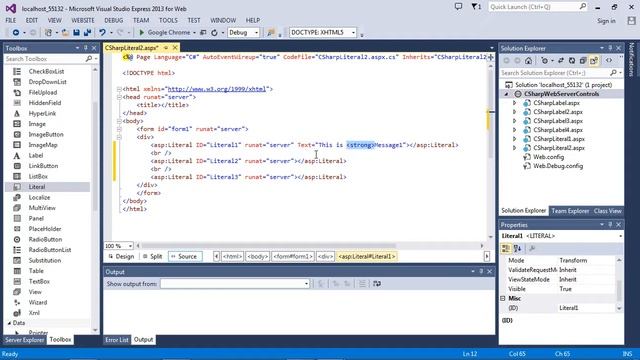Open the Show output from dropdown
This screenshot has height=360, width=640.
tap(235, 284)
